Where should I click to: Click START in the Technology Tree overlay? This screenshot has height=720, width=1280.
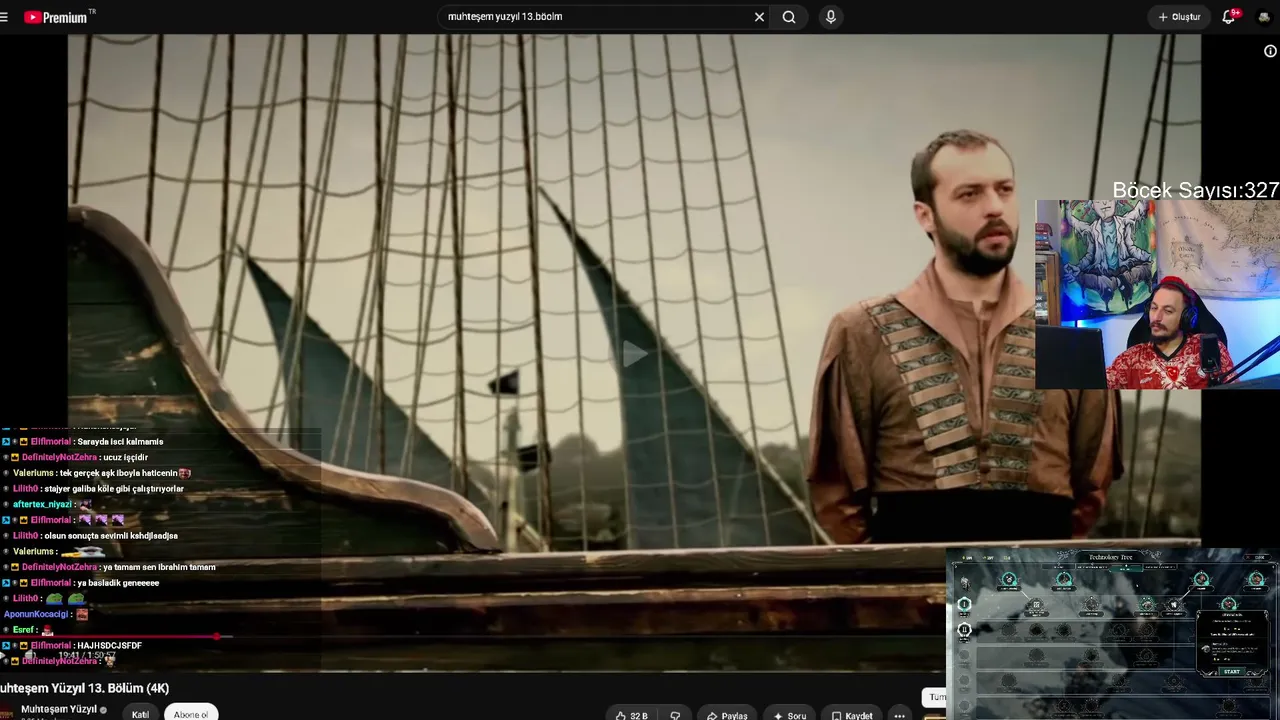pyautogui.click(x=1231, y=672)
